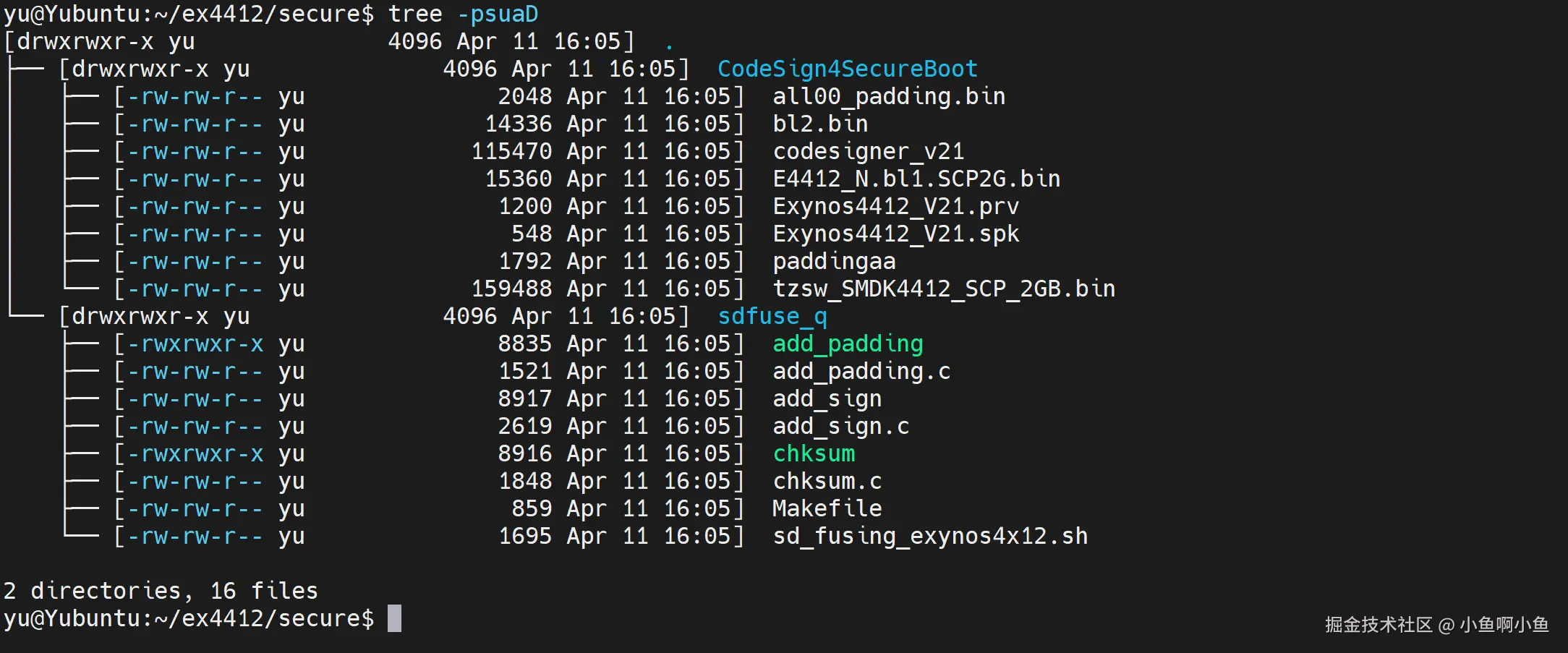Select the codesigner_v21 filename
Screen dimensions: 1568x653
pyautogui.click(x=868, y=152)
